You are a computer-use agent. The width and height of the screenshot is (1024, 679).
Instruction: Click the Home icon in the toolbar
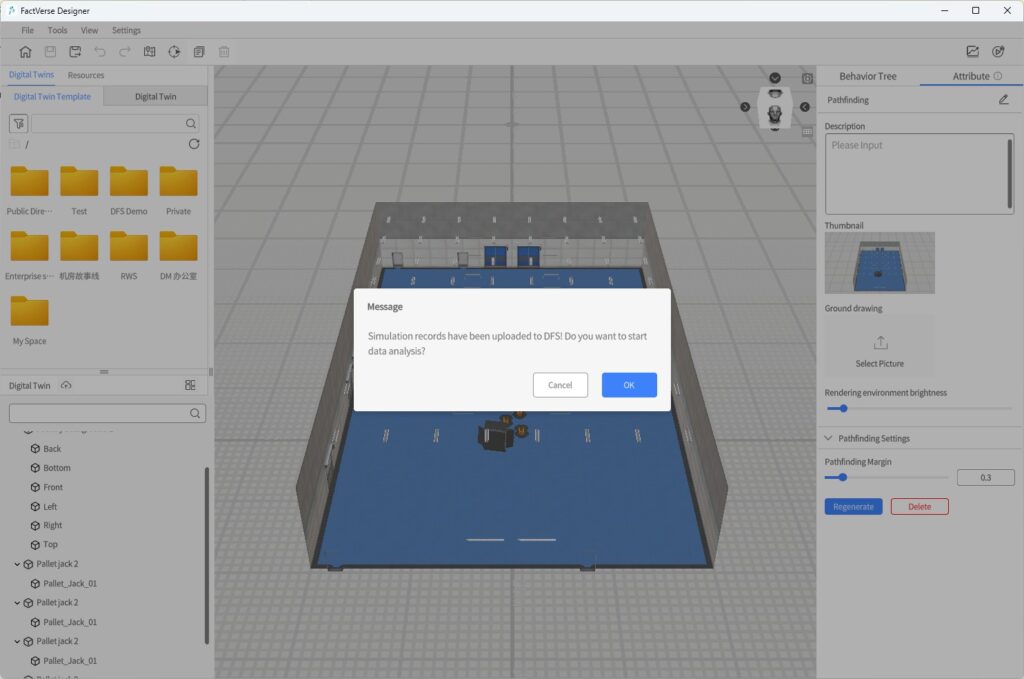point(25,52)
